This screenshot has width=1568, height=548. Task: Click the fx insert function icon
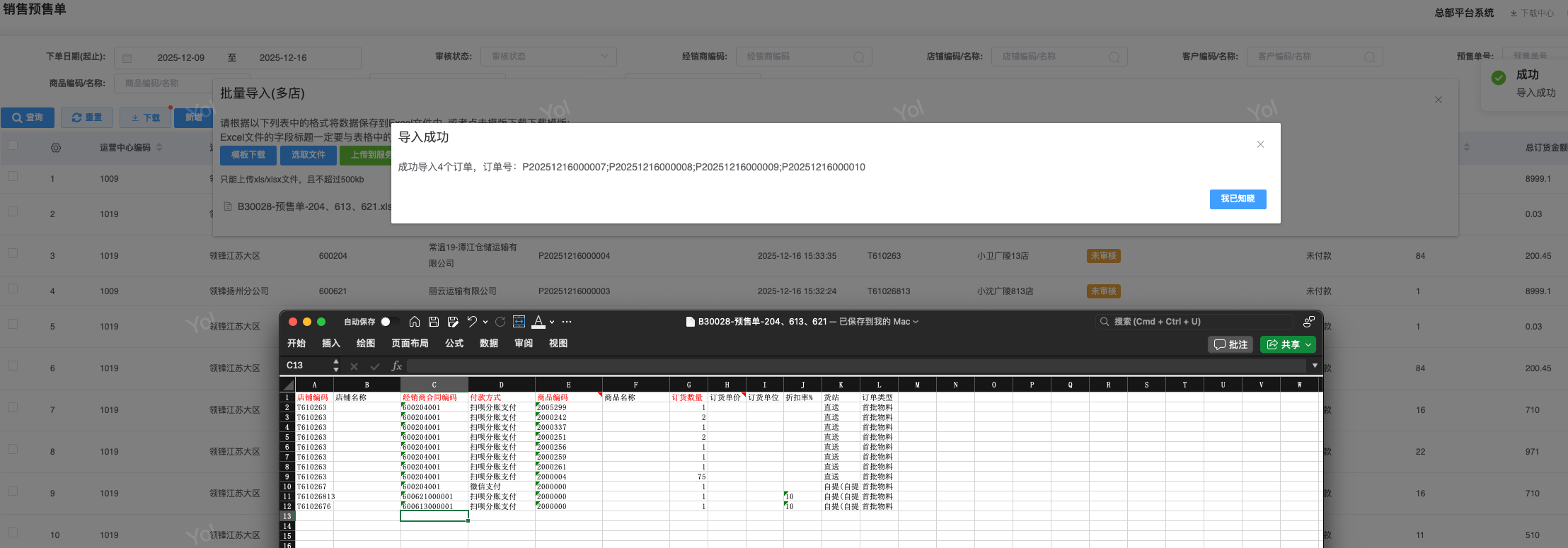pos(396,366)
